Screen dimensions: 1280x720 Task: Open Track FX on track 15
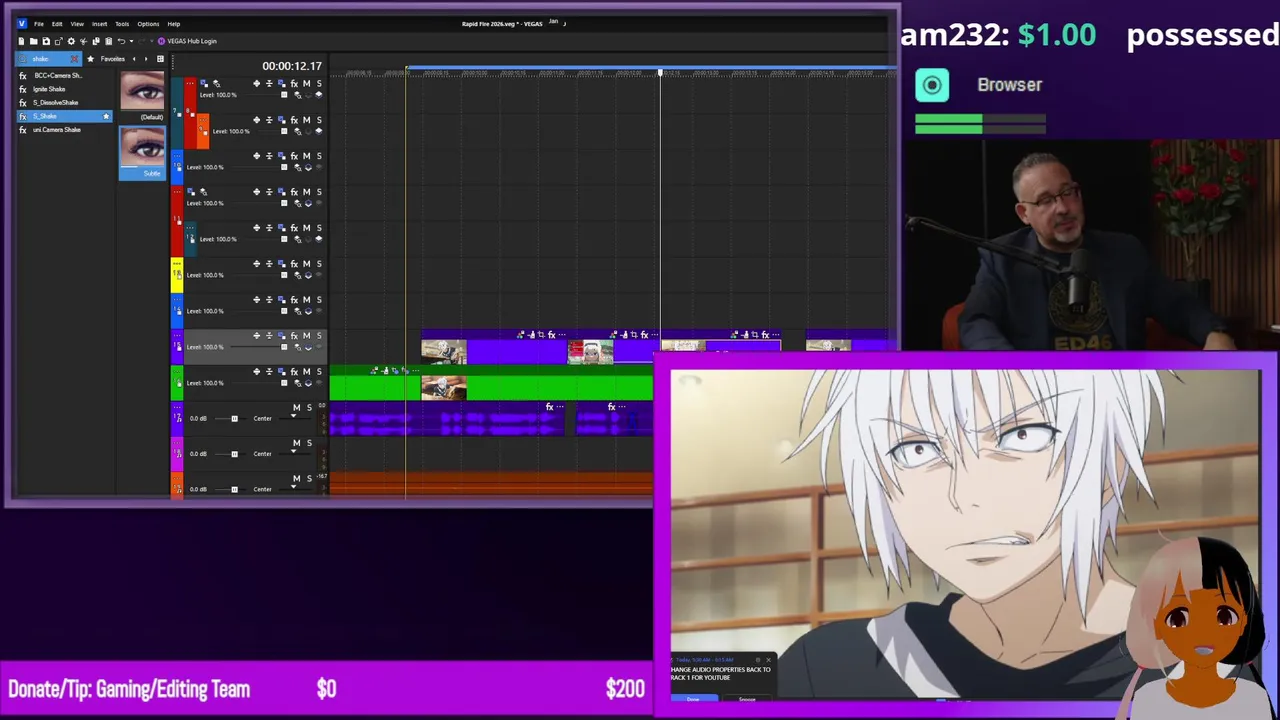[x=294, y=336]
